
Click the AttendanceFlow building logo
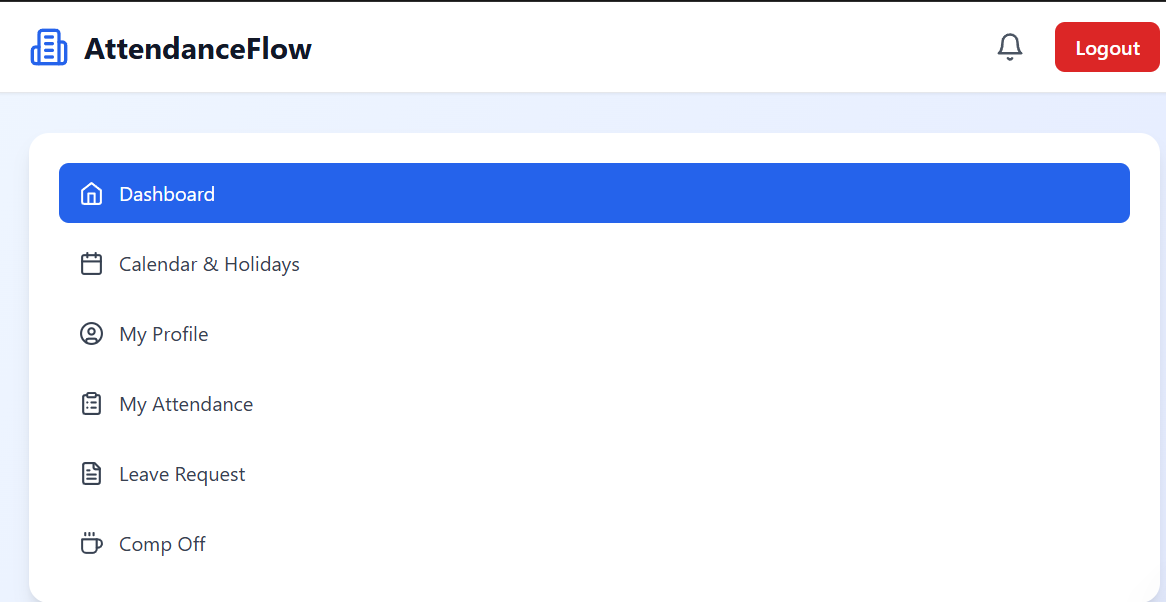click(x=48, y=46)
